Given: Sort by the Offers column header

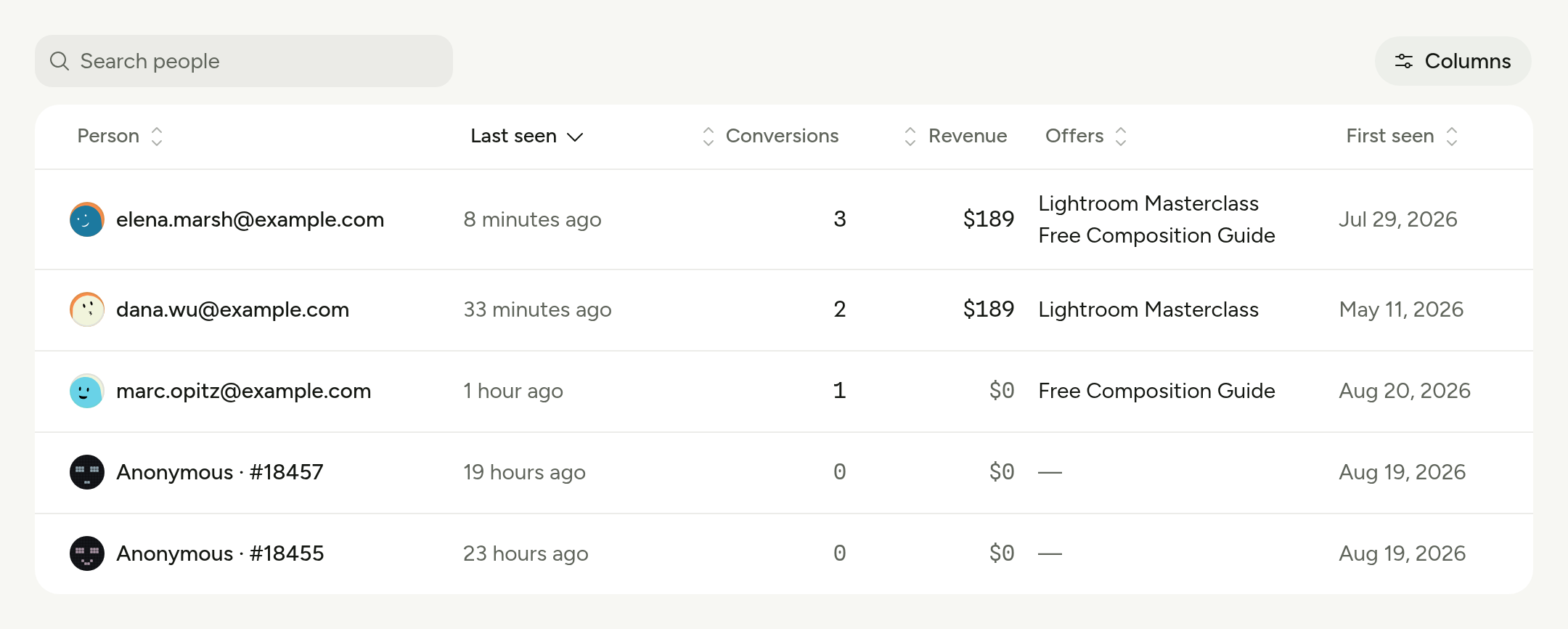Looking at the screenshot, I should tap(1087, 136).
